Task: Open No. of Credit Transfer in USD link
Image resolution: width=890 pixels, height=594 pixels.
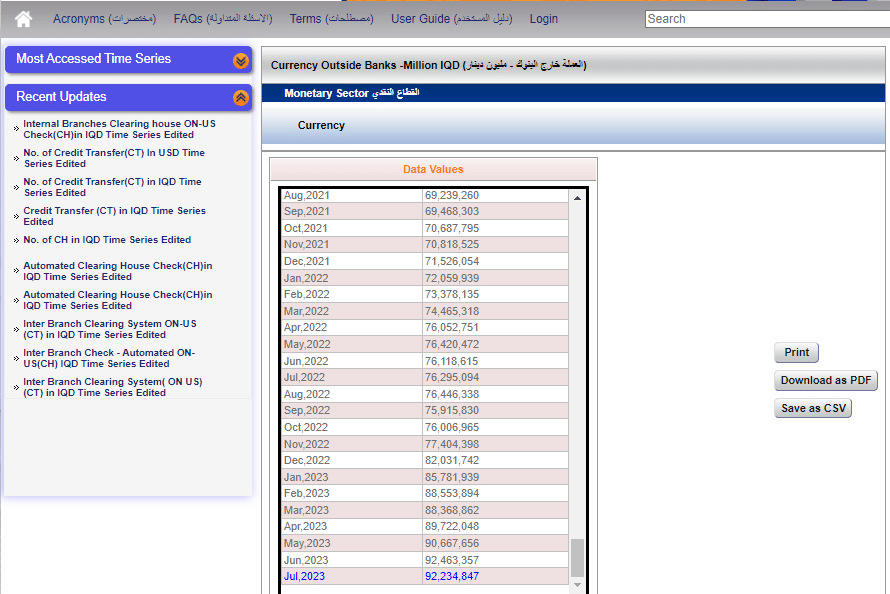Action: click(114, 158)
